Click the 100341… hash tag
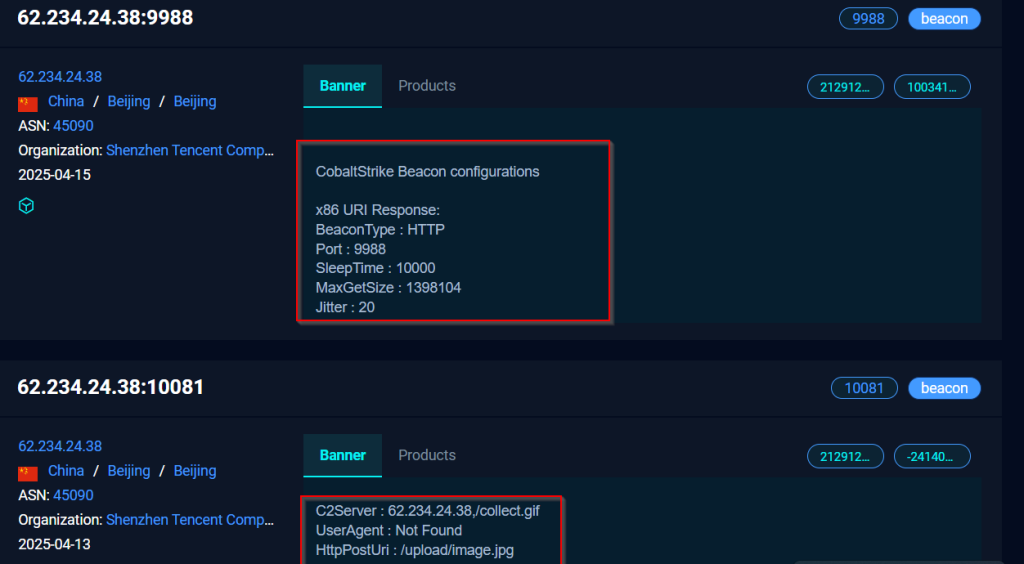This screenshot has width=1024, height=564. [x=932, y=87]
